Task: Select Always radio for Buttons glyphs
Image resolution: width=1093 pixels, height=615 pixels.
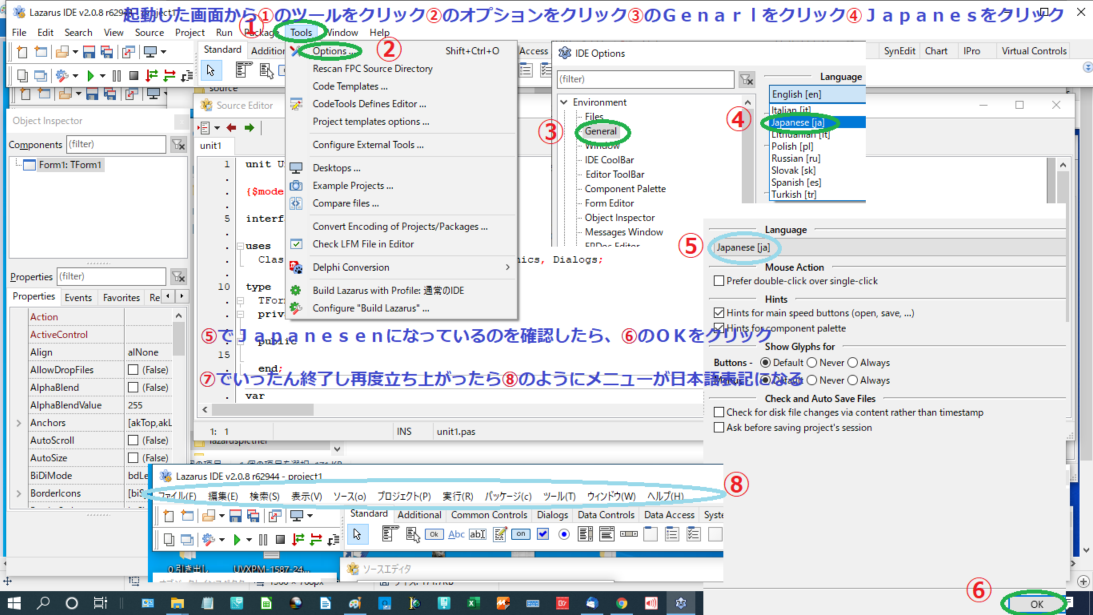Action: (853, 363)
